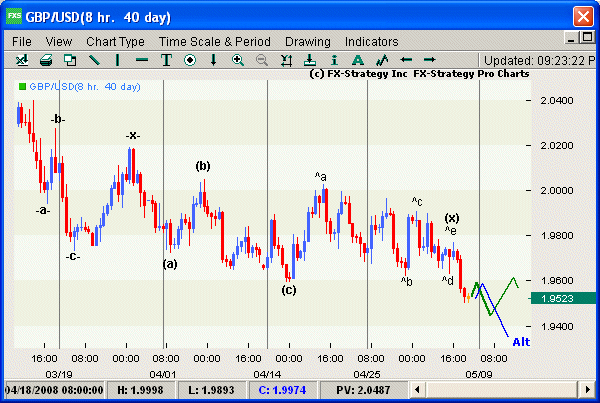
Task: Click the green legend square for GBP/USD
Action: coord(22,86)
